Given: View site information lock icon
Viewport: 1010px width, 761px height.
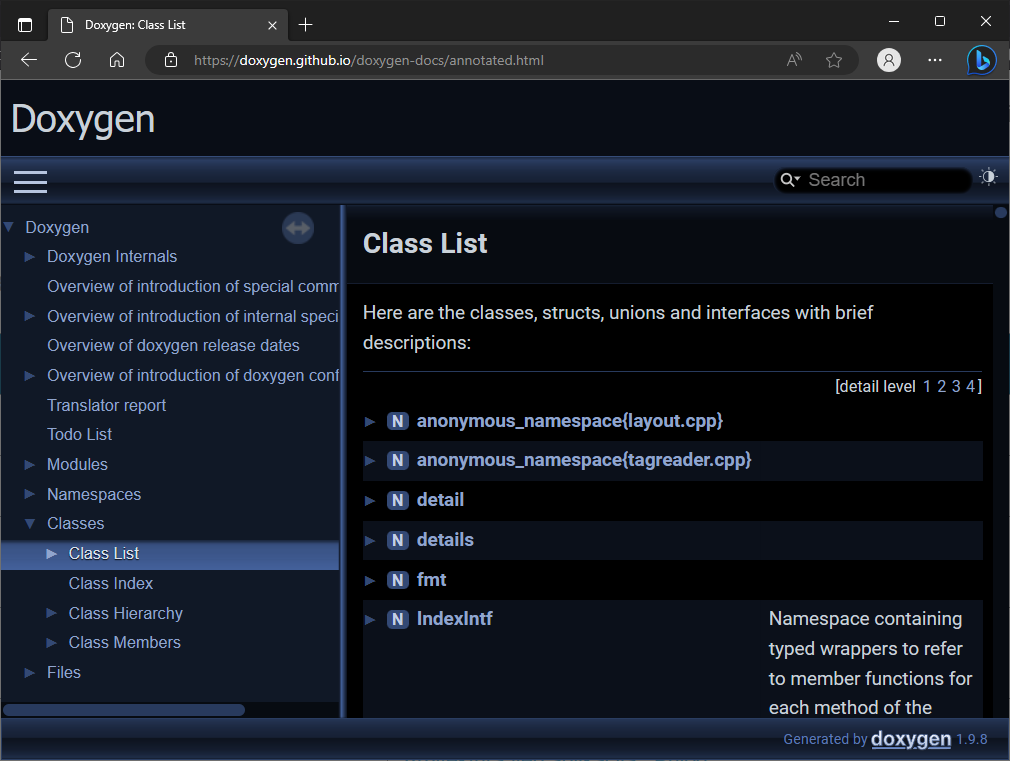Looking at the screenshot, I should point(171,60).
